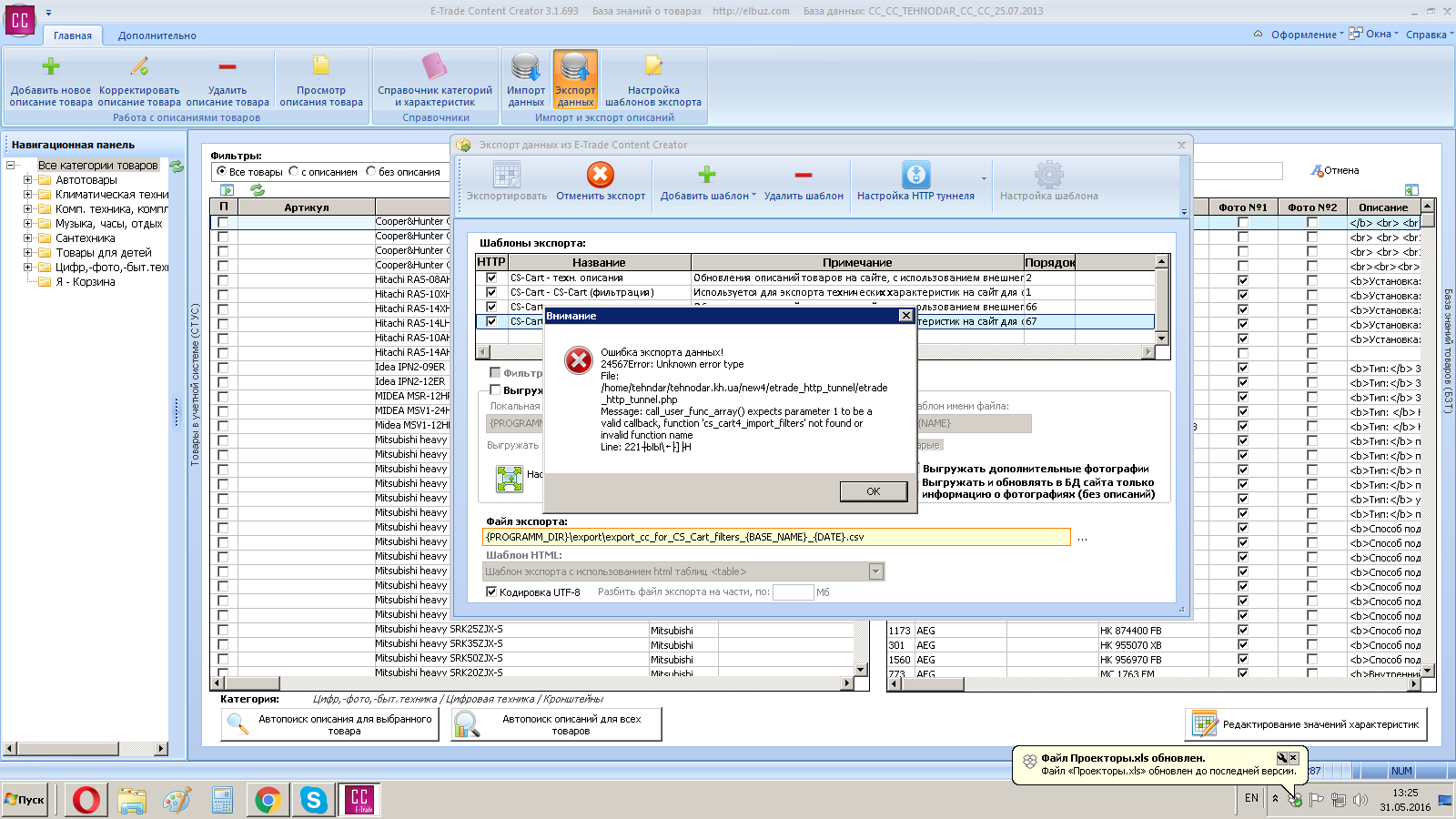Select the Корректировать описание товара tool
Viewport: 1456px width, 819px height.
(139, 66)
